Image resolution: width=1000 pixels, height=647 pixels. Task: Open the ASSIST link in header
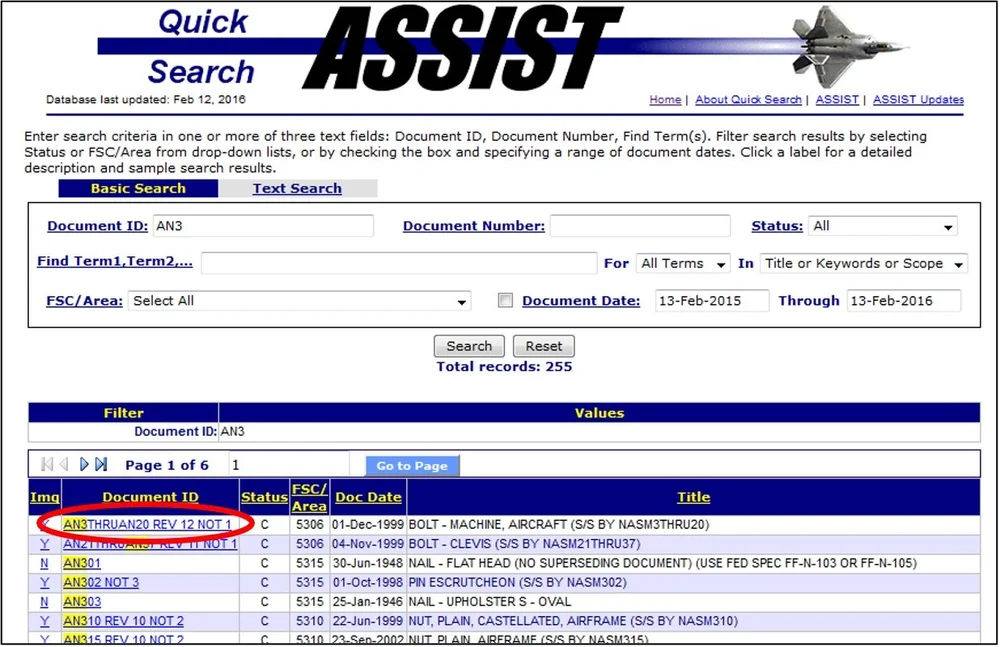[837, 100]
